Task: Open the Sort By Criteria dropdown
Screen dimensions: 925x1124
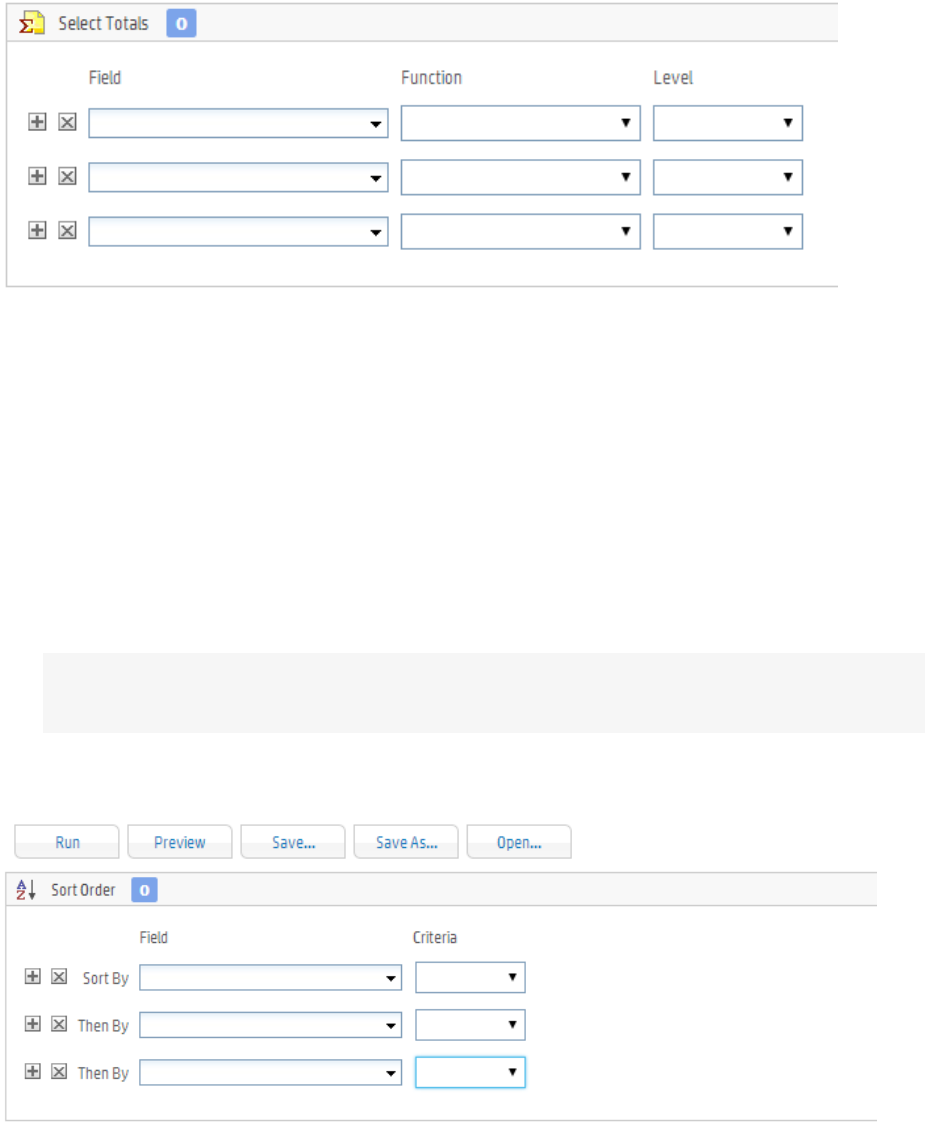Action: (x=470, y=977)
